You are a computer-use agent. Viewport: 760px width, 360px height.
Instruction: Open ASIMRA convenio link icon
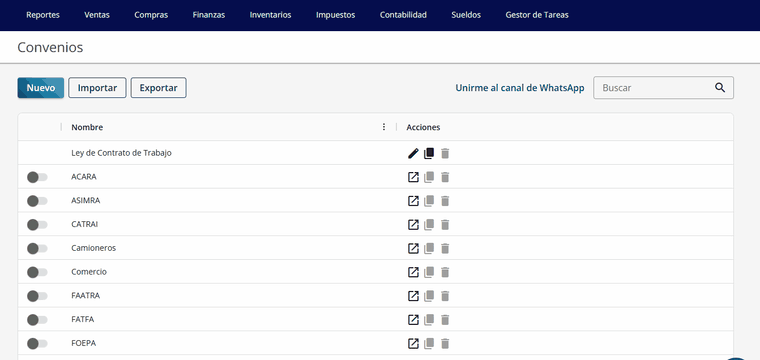click(x=413, y=201)
